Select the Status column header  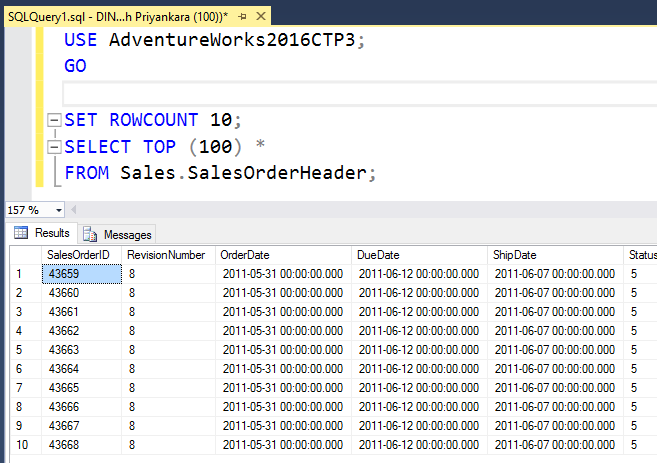(641, 255)
